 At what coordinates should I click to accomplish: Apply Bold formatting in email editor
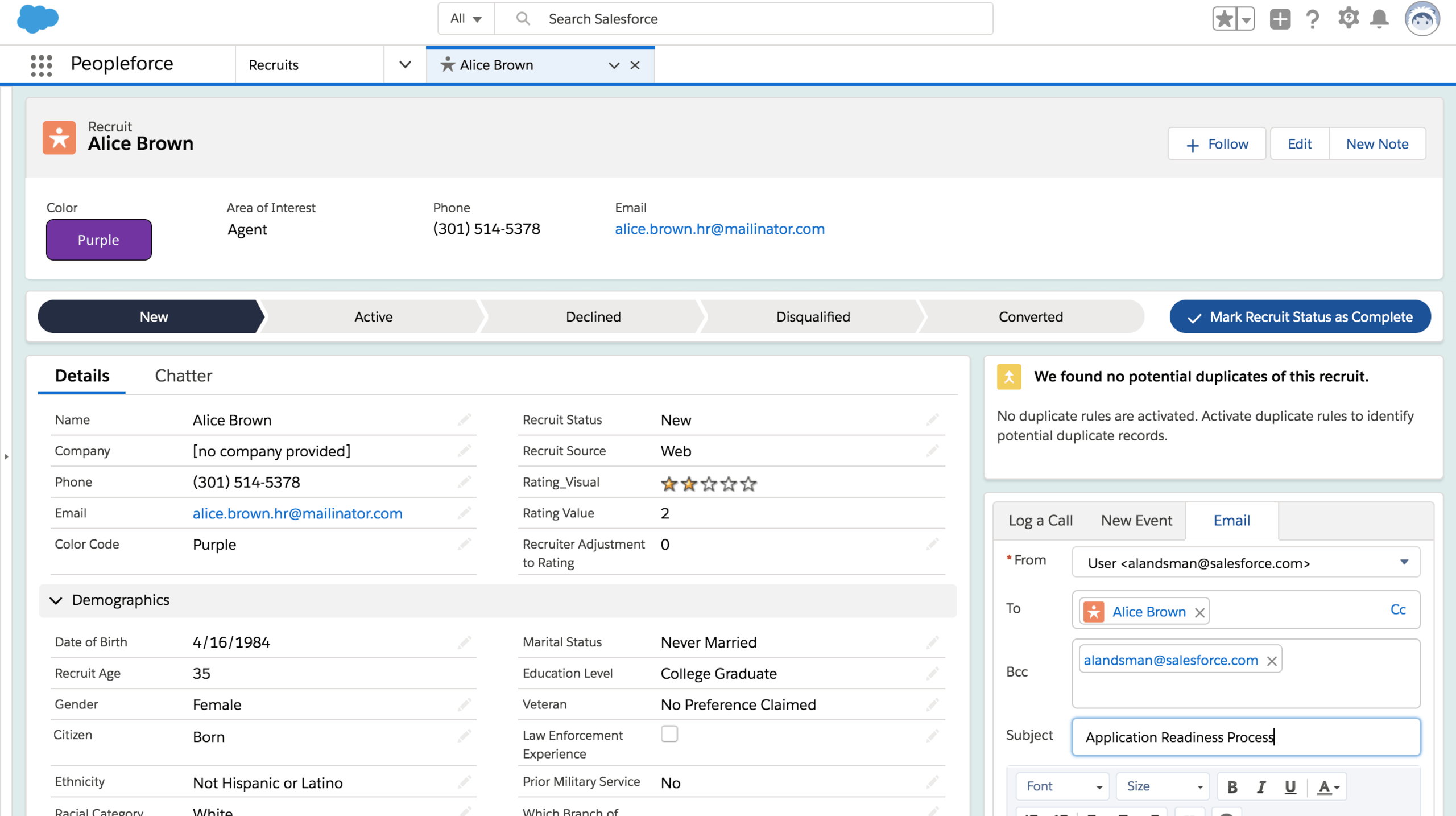click(x=1232, y=786)
